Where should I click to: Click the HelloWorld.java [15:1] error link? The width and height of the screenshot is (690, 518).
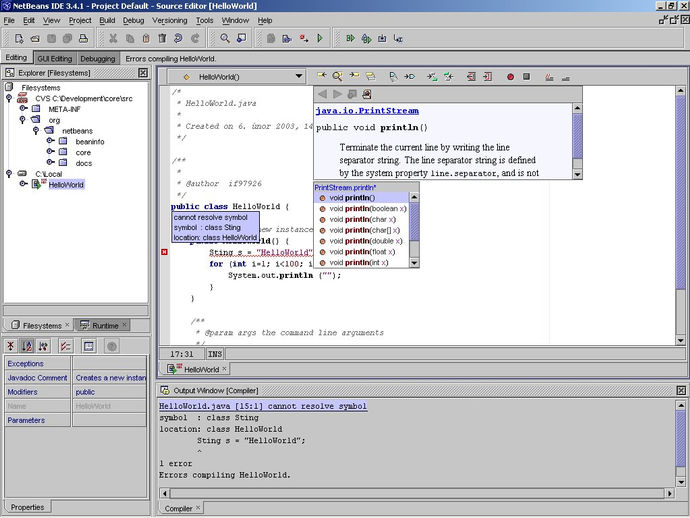pyautogui.click(x=263, y=406)
